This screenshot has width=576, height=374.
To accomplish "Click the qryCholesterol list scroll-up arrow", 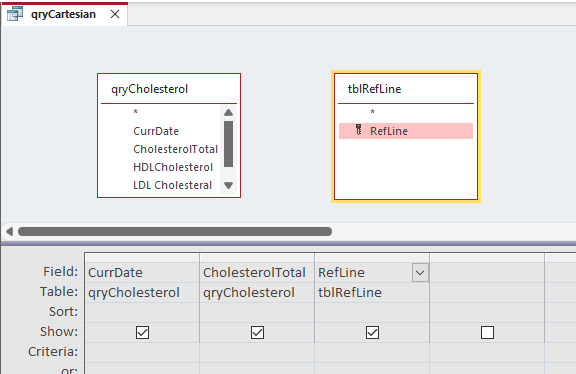I will 228,112.
